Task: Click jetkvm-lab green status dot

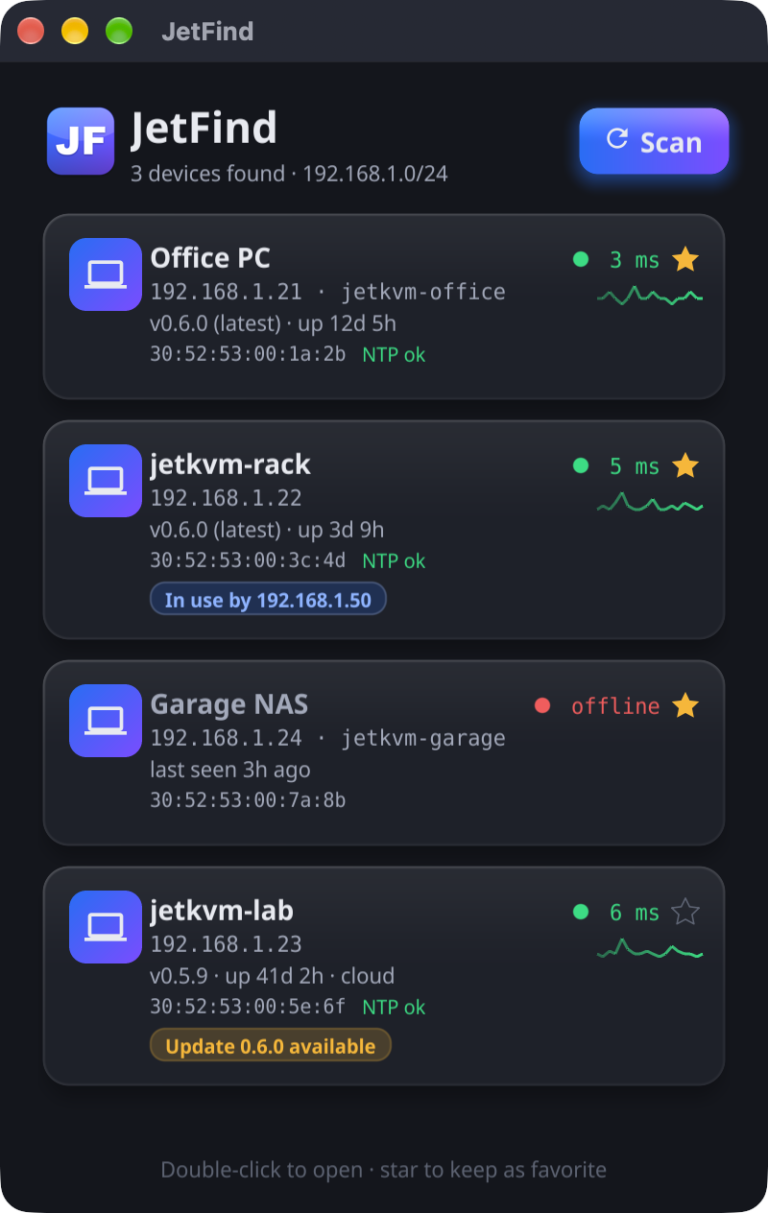Action: (x=581, y=912)
